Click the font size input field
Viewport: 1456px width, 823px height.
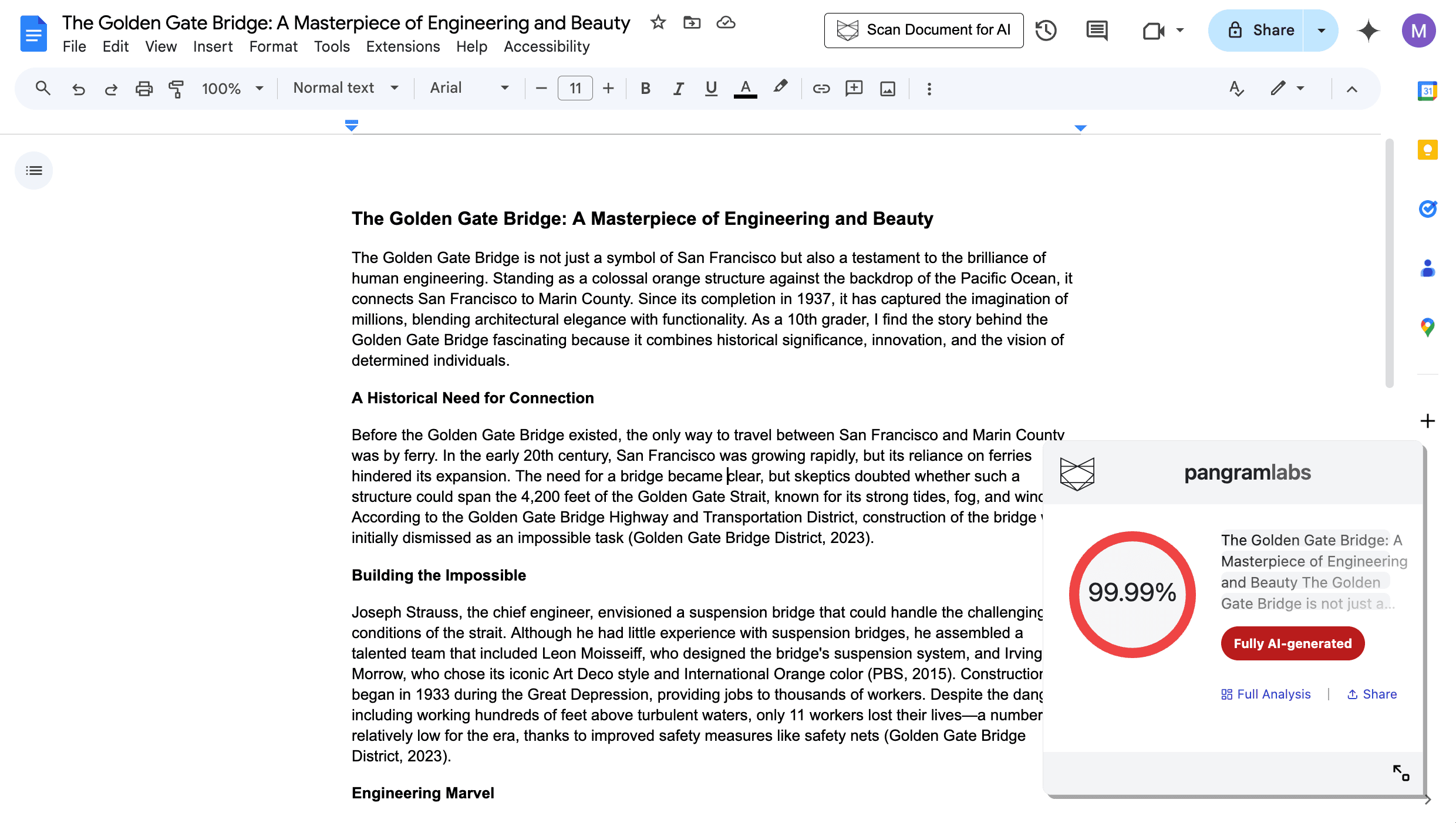575,89
